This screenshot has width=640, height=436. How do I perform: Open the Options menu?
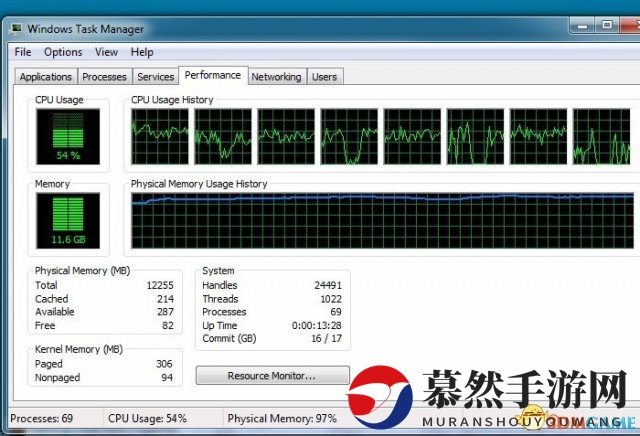pyautogui.click(x=63, y=52)
